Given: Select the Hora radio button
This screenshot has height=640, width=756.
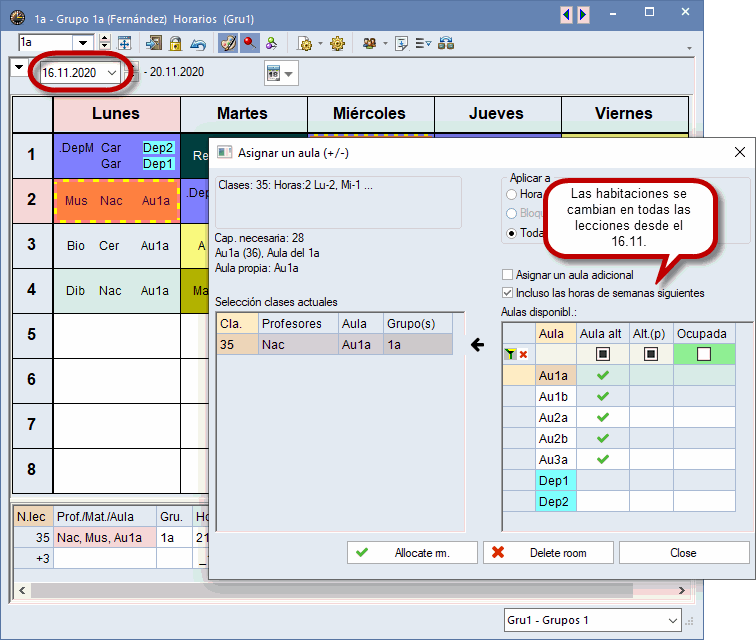Looking at the screenshot, I should (512, 194).
